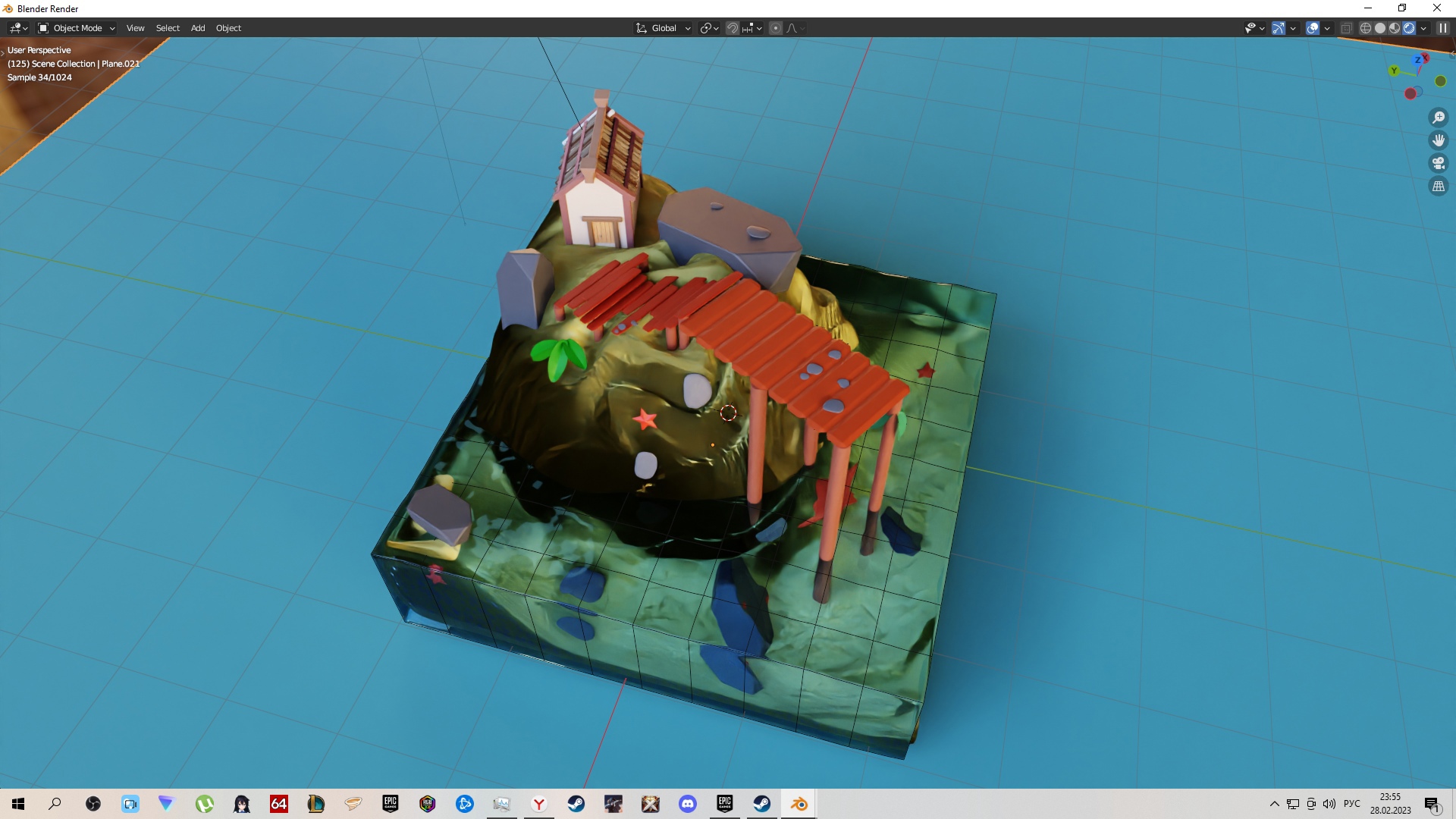Switch to material preview shading
The width and height of the screenshot is (1456, 819).
pyautogui.click(x=1395, y=28)
